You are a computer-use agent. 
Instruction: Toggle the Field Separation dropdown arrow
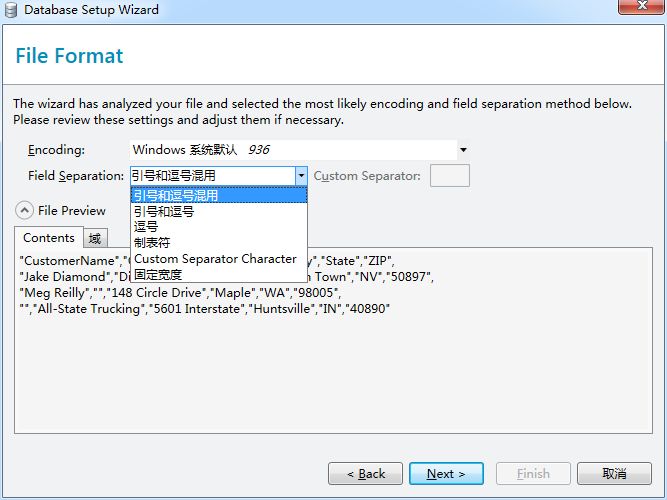tap(300, 176)
